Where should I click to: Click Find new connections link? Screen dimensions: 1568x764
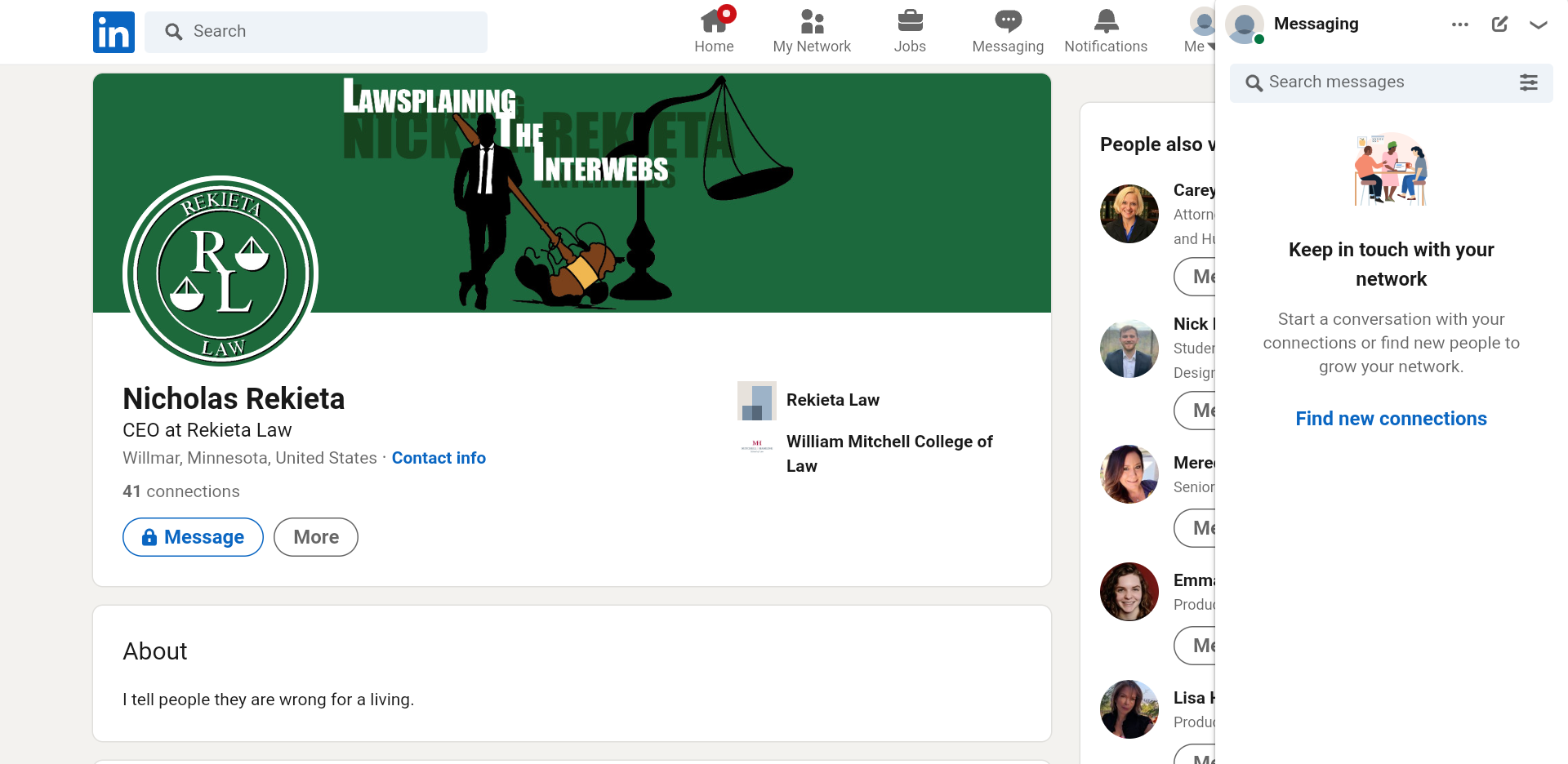coord(1392,419)
